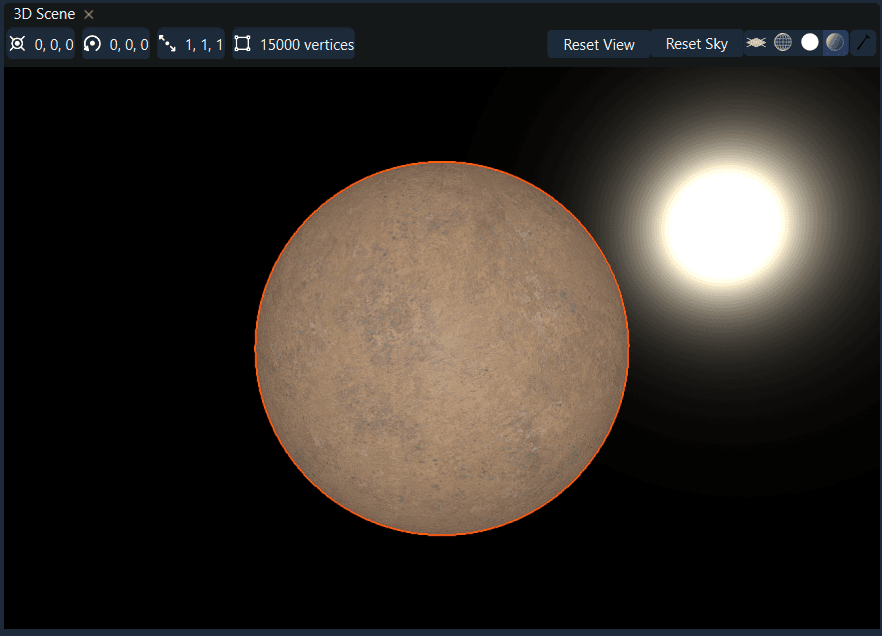The height and width of the screenshot is (636, 882).
Task: Click the rotation indicator icon
Action: pyautogui.click(x=92, y=44)
